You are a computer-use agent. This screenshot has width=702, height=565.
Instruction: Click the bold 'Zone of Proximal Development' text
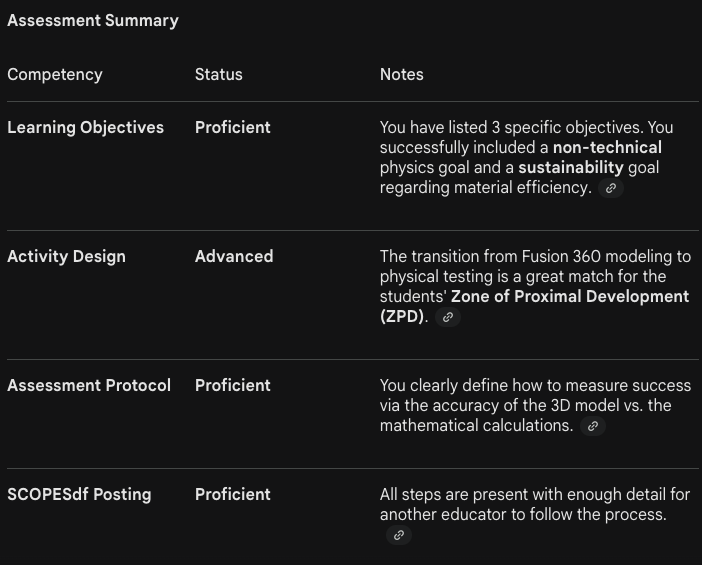coord(570,296)
